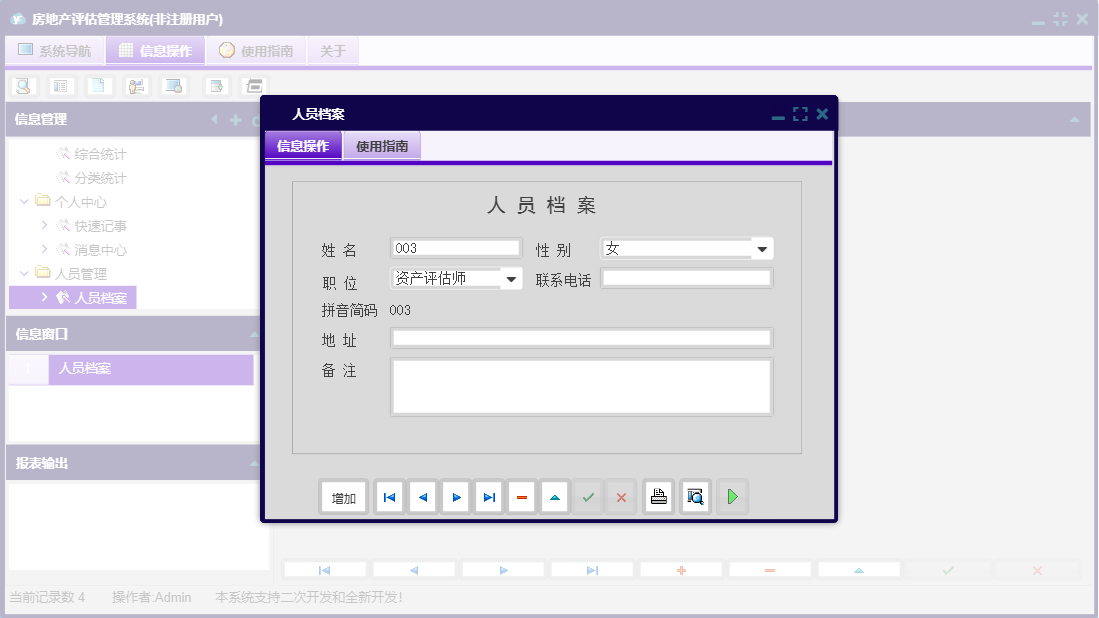Open the 性别 gender dropdown

(762, 247)
